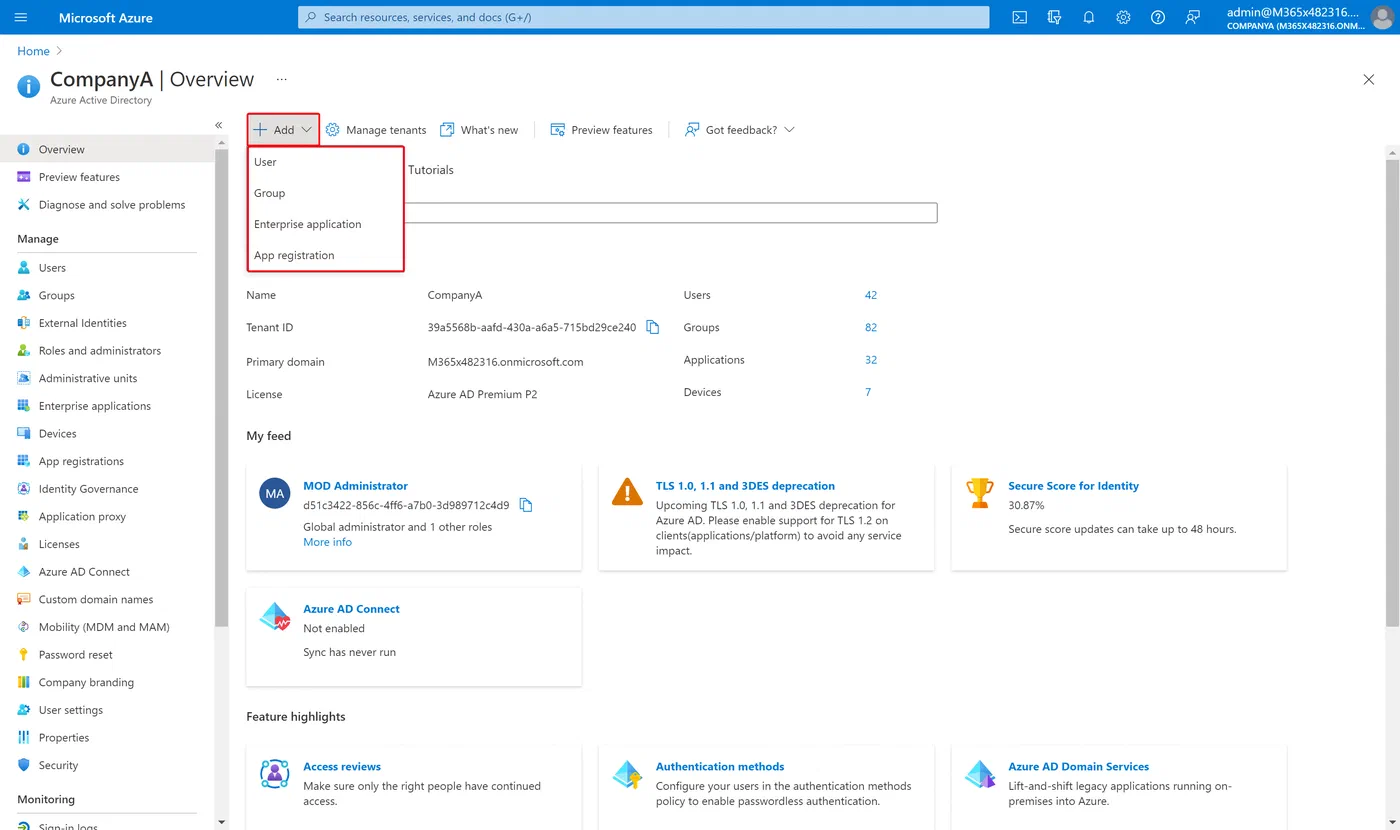This screenshot has width=1400, height=830.
Task: Open Azure AD Domain Services link
Action: point(1078,767)
